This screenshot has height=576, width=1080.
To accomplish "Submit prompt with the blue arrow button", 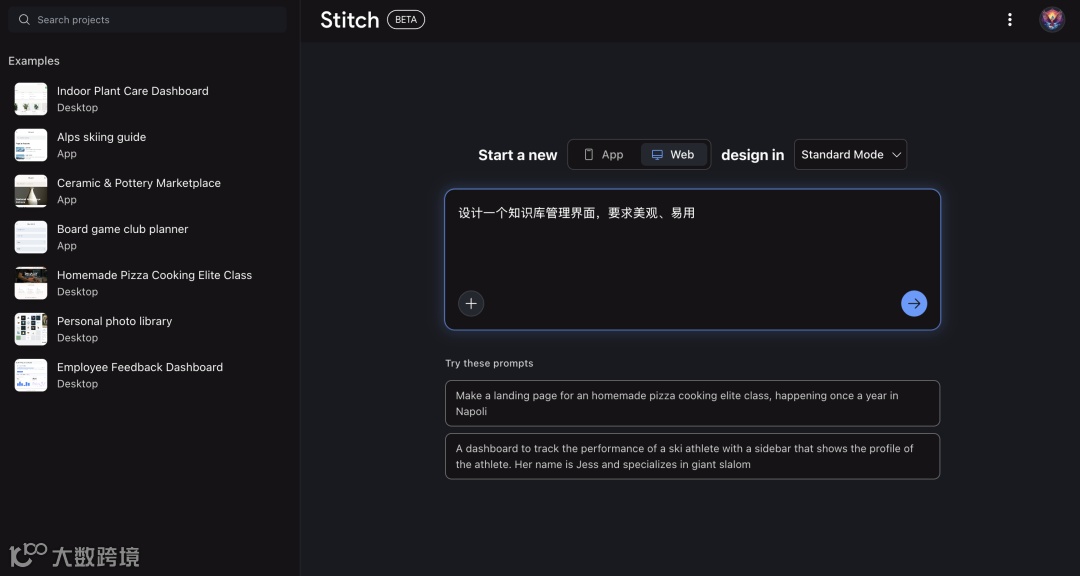I will pyautogui.click(x=914, y=303).
